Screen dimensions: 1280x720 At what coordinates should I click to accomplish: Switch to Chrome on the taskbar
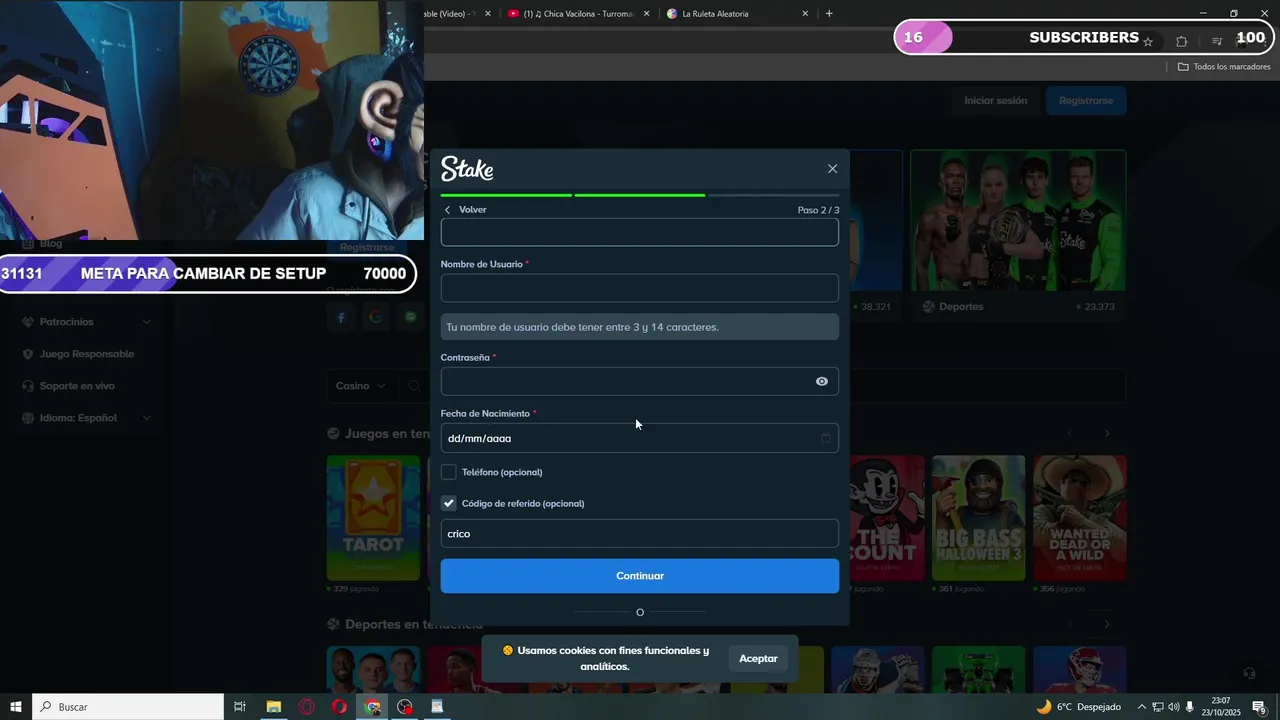tap(372, 707)
